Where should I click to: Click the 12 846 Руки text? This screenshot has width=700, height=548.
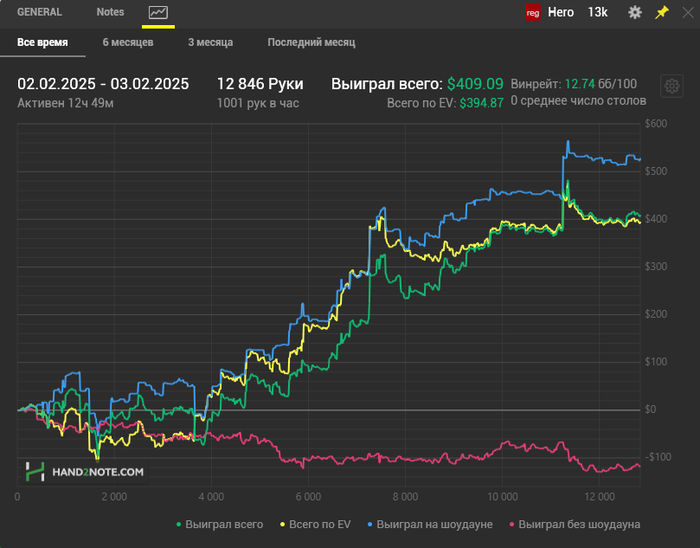260,84
